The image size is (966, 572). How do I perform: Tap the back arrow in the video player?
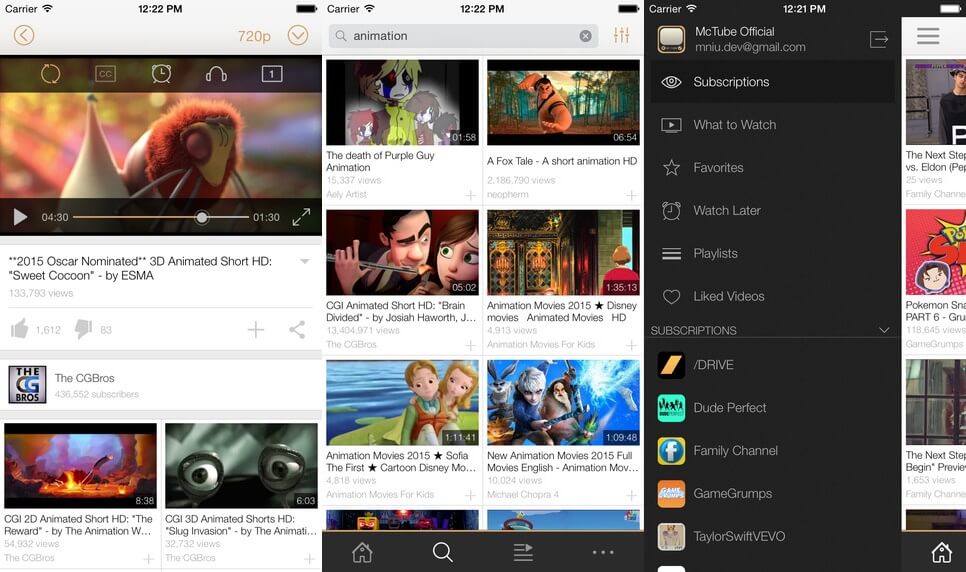pos(23,35)
